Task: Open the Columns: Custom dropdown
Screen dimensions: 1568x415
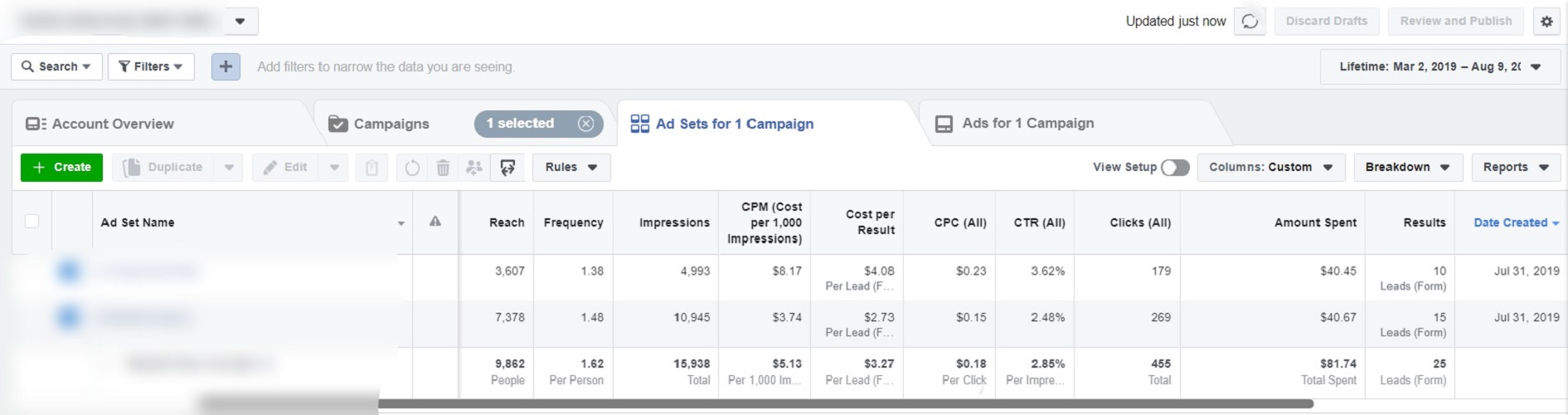Action: coord(1270,168)
